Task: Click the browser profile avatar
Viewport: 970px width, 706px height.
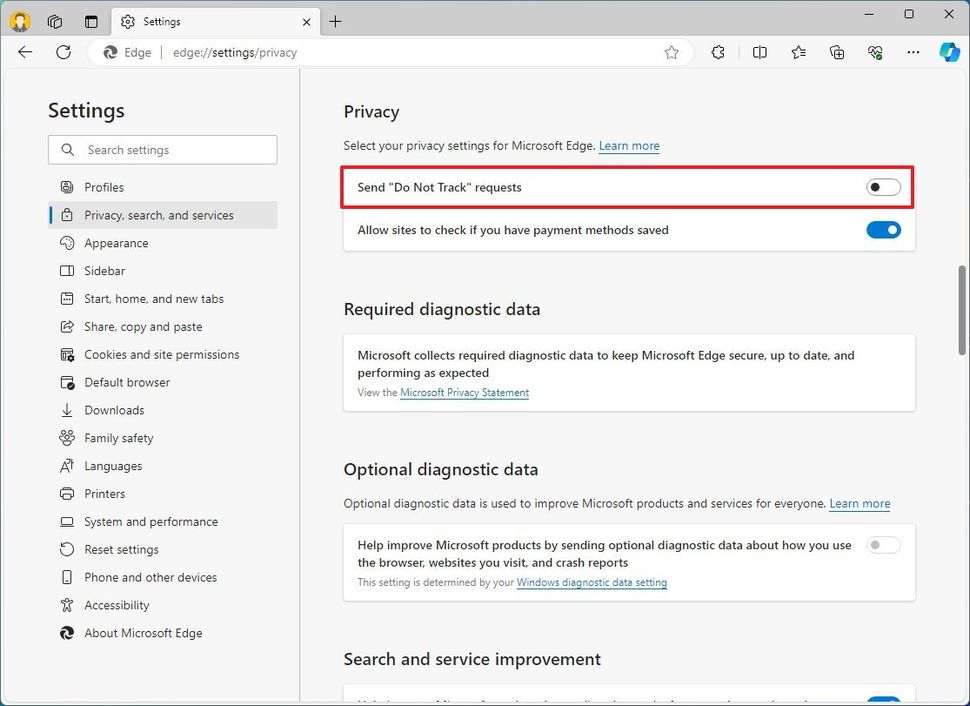Action: [19, 21]
